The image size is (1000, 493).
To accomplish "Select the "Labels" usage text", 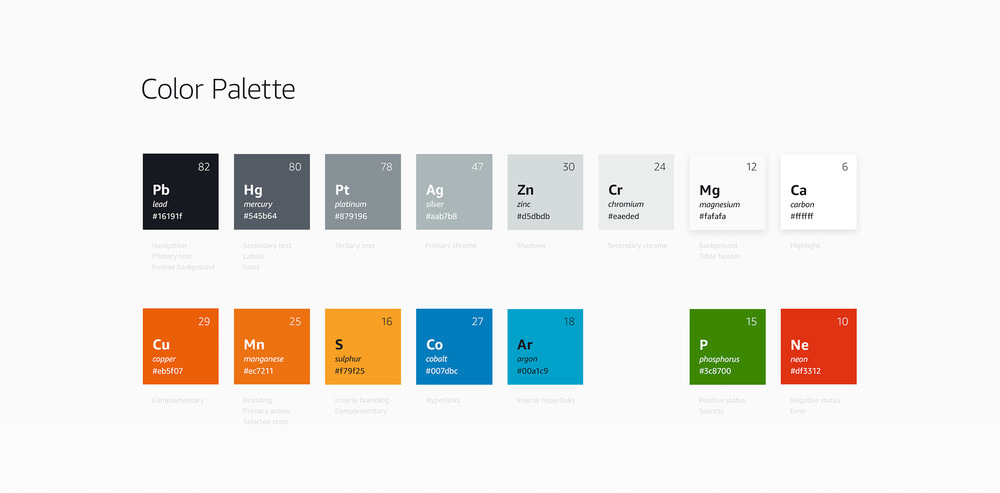I will click(x=254, y=256).
